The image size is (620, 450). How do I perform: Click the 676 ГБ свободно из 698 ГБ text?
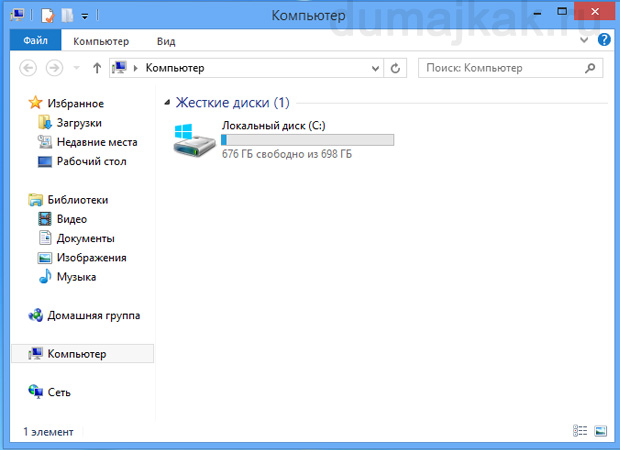287,154
